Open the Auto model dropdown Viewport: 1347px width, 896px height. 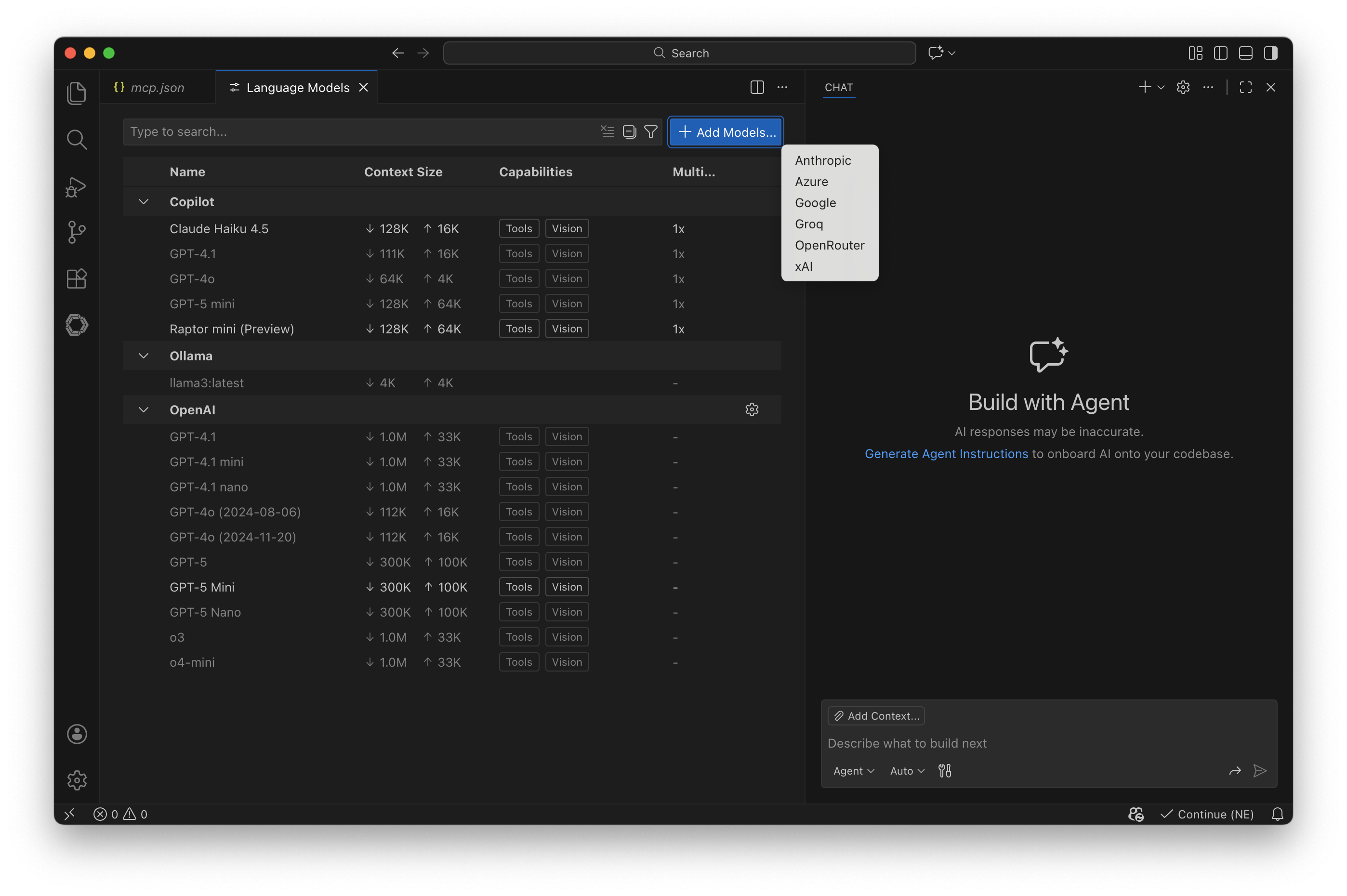(x=907, y=771)
